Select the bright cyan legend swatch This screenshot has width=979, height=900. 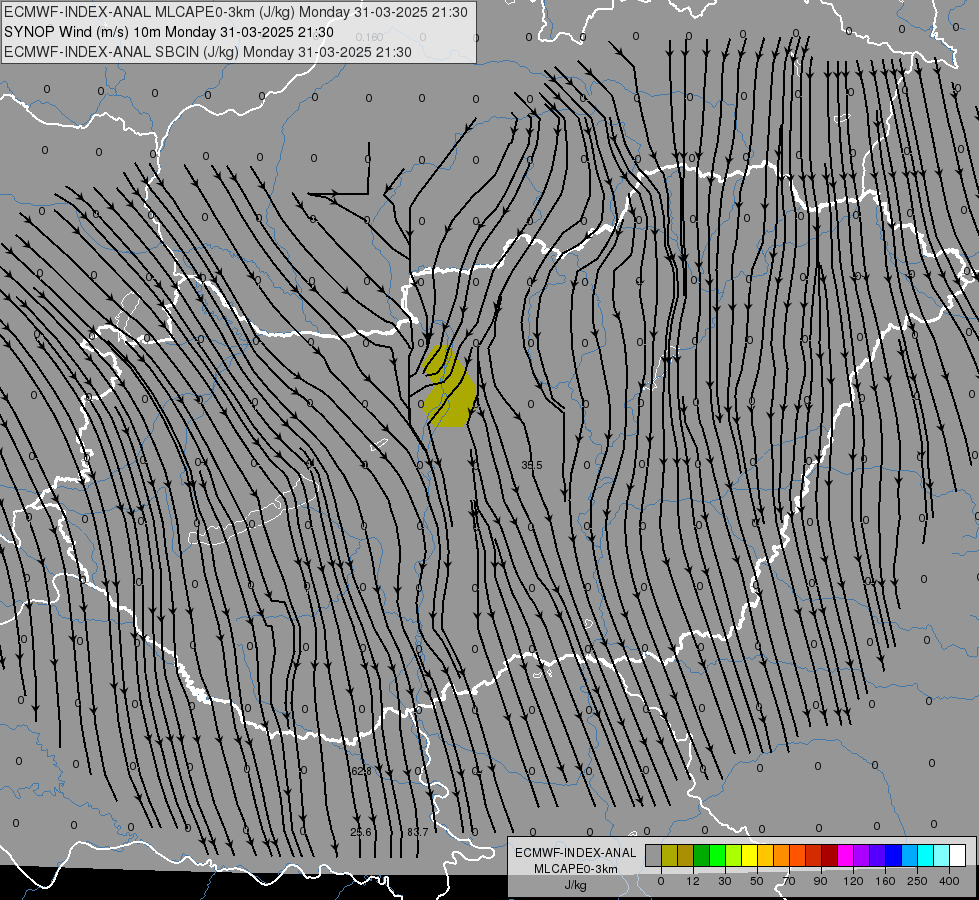click(x=925, y=855)
